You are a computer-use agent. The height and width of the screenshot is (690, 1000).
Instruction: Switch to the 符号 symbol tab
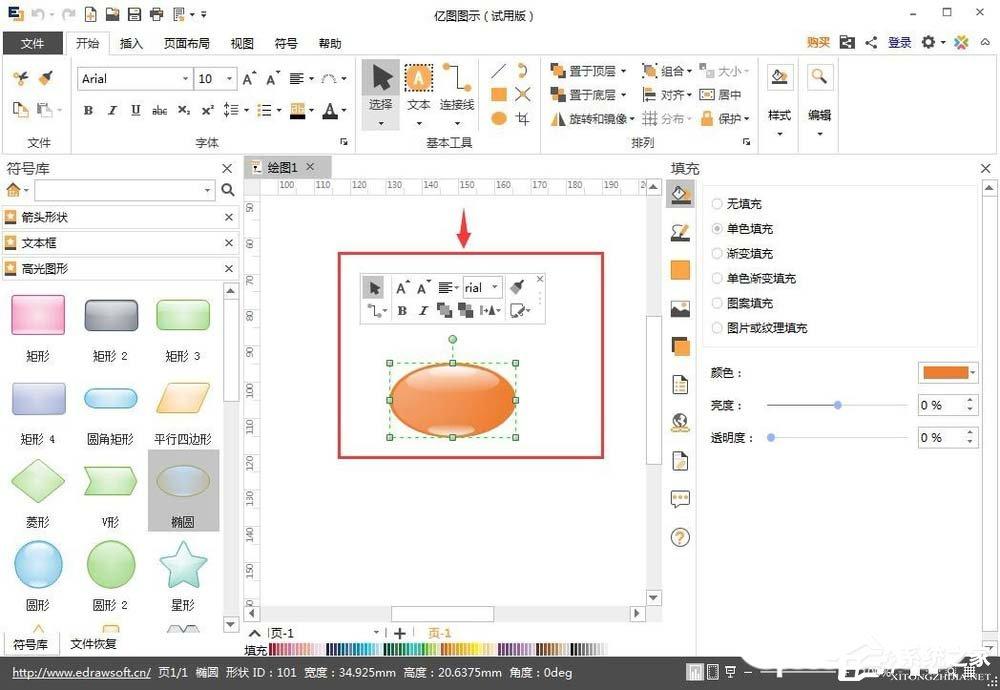[286, 43]
